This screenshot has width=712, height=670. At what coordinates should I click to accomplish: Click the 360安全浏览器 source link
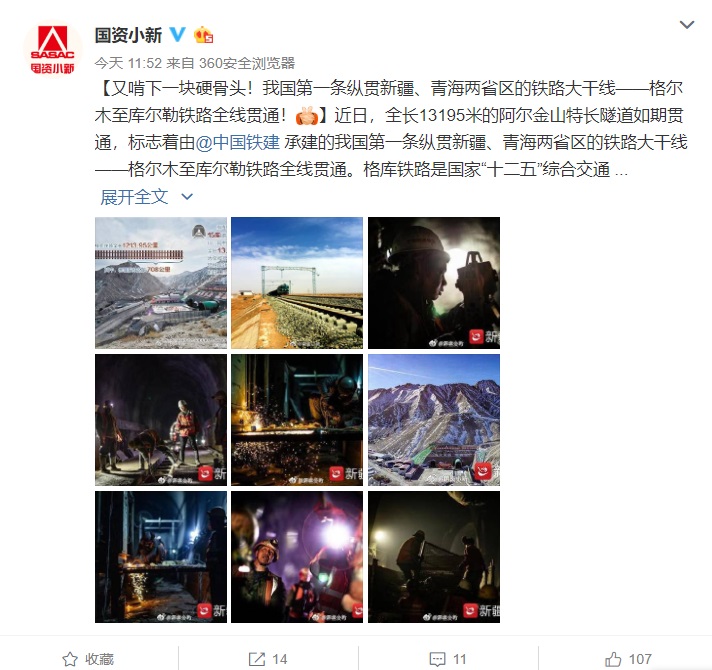coord(247,63)
